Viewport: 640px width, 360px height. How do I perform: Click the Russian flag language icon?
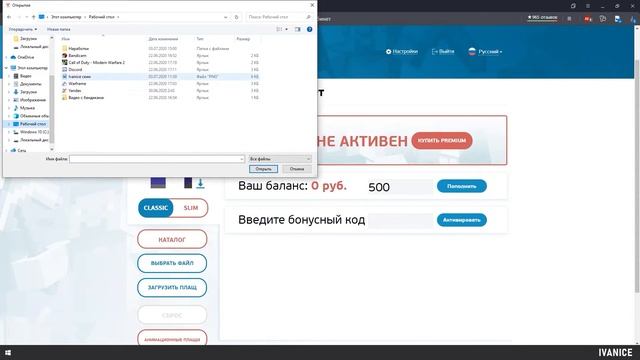tap(472, 51)
